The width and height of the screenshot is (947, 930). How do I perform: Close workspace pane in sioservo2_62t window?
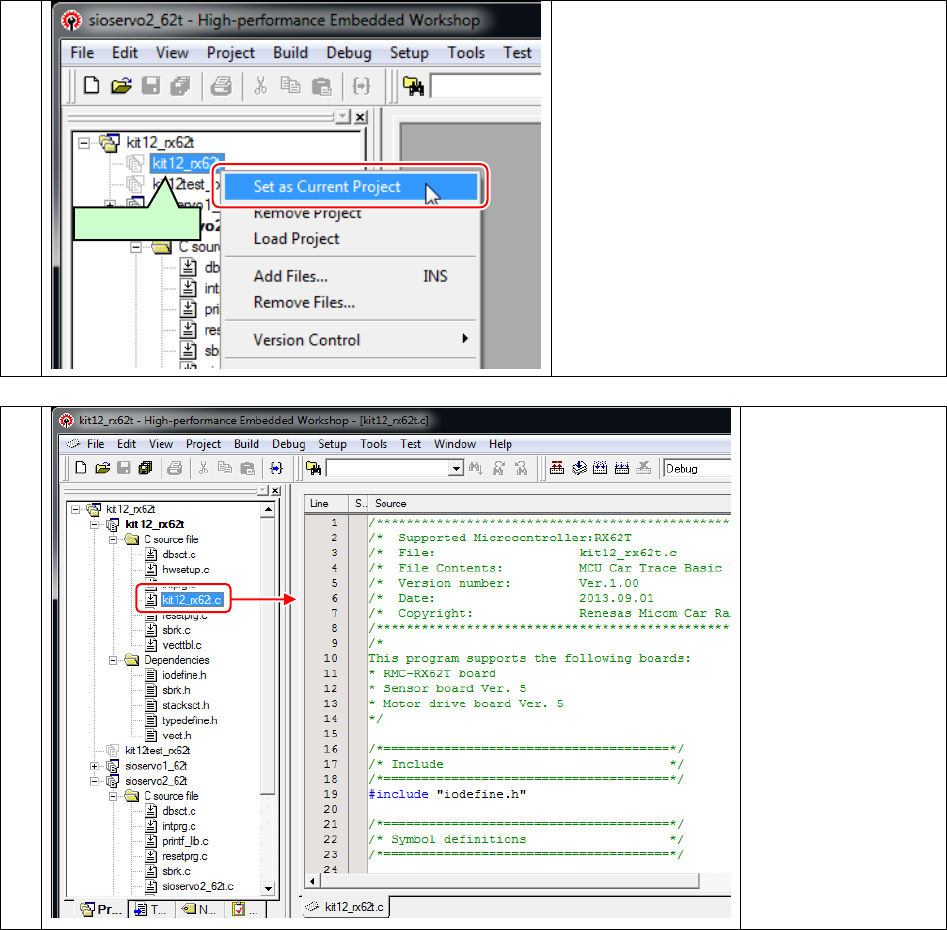361,117
